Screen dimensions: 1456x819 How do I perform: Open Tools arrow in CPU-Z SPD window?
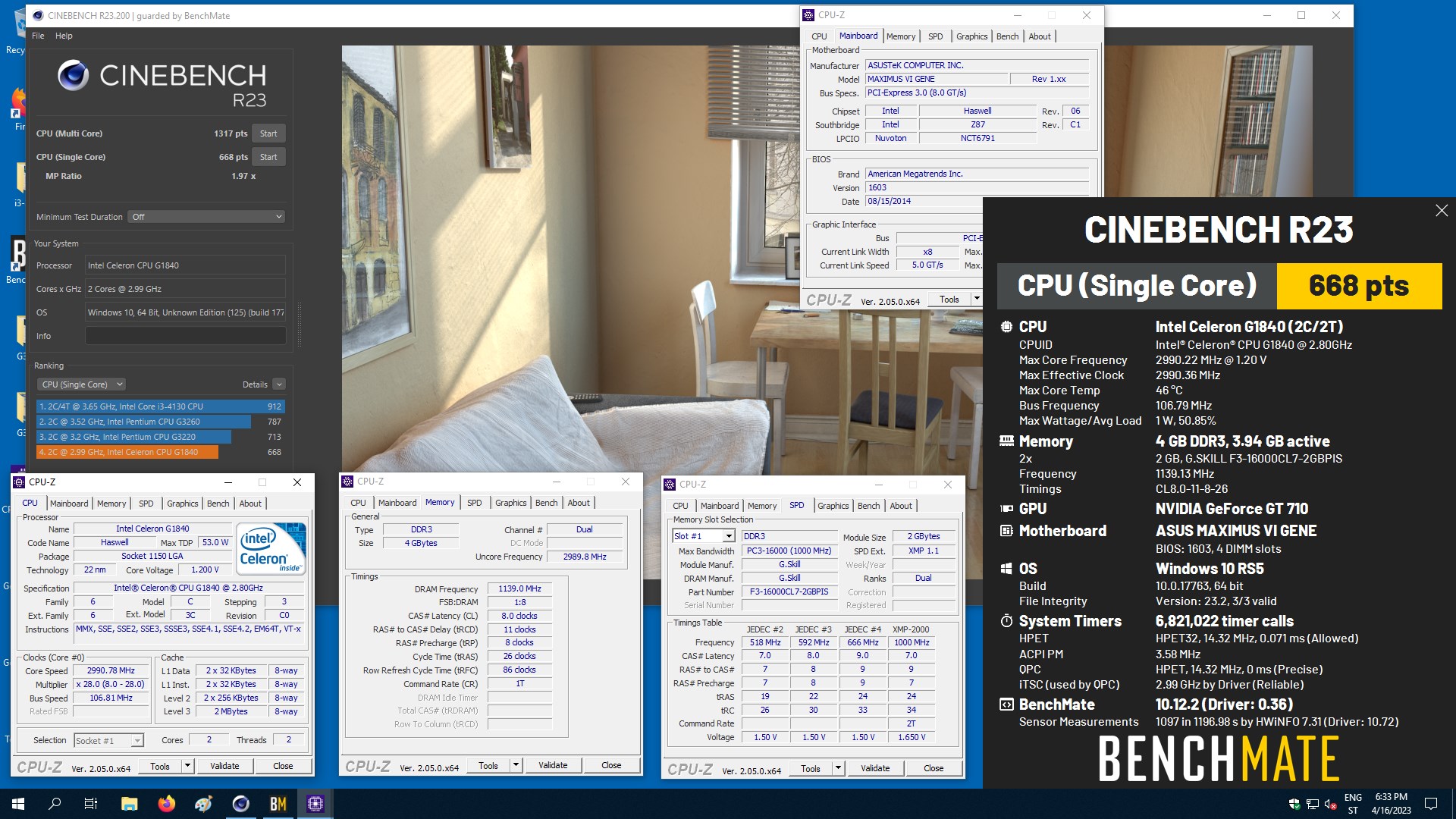pos(838,768)
